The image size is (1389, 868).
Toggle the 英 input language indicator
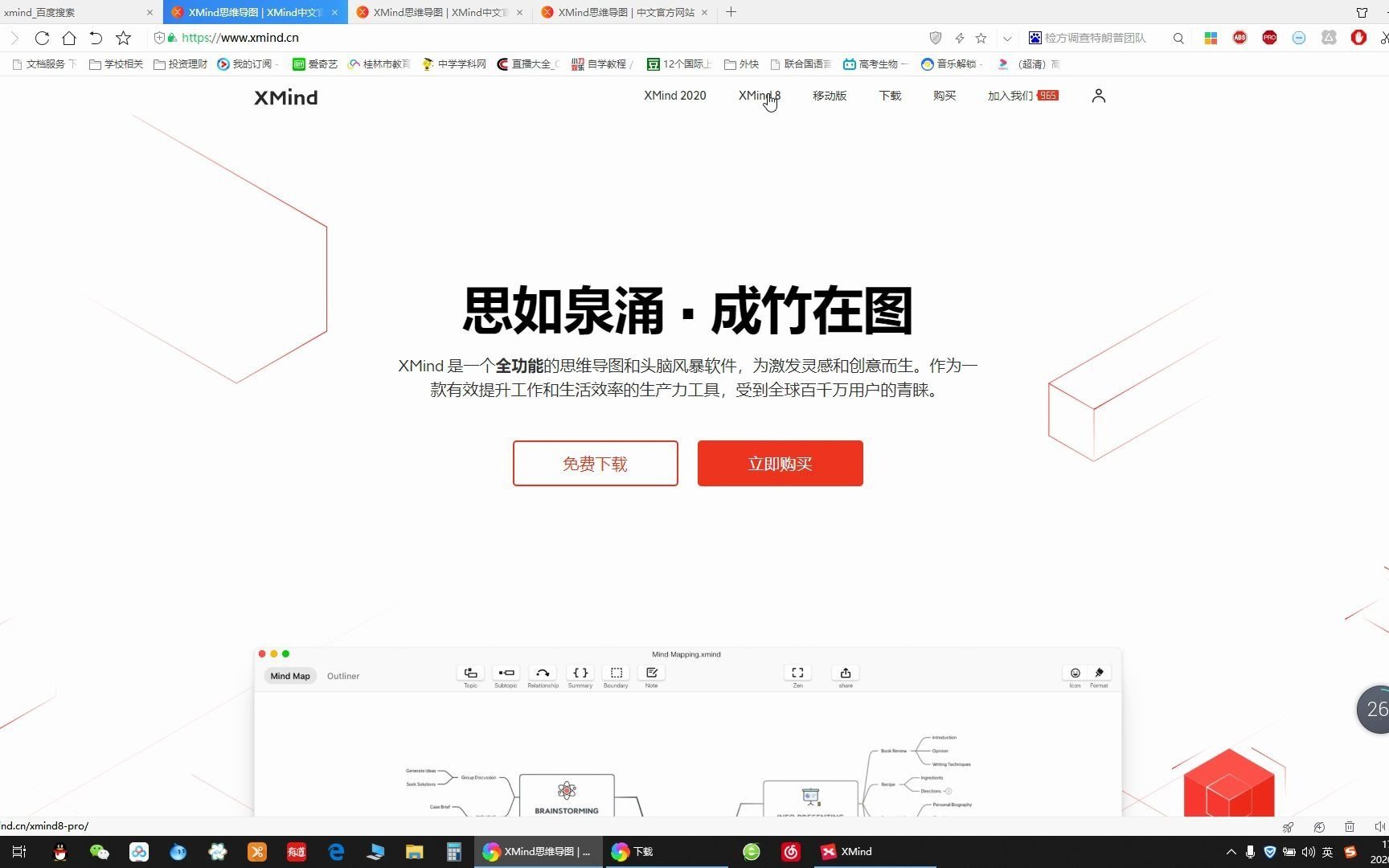click(1328, 852)
